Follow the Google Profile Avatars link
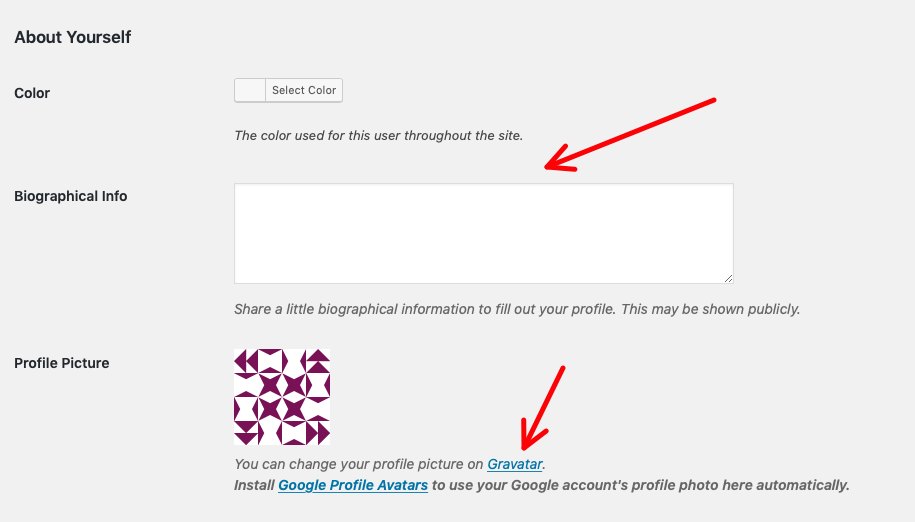This screenshot has width=915, height=522. pyautogui.click(x=353, y=485)
